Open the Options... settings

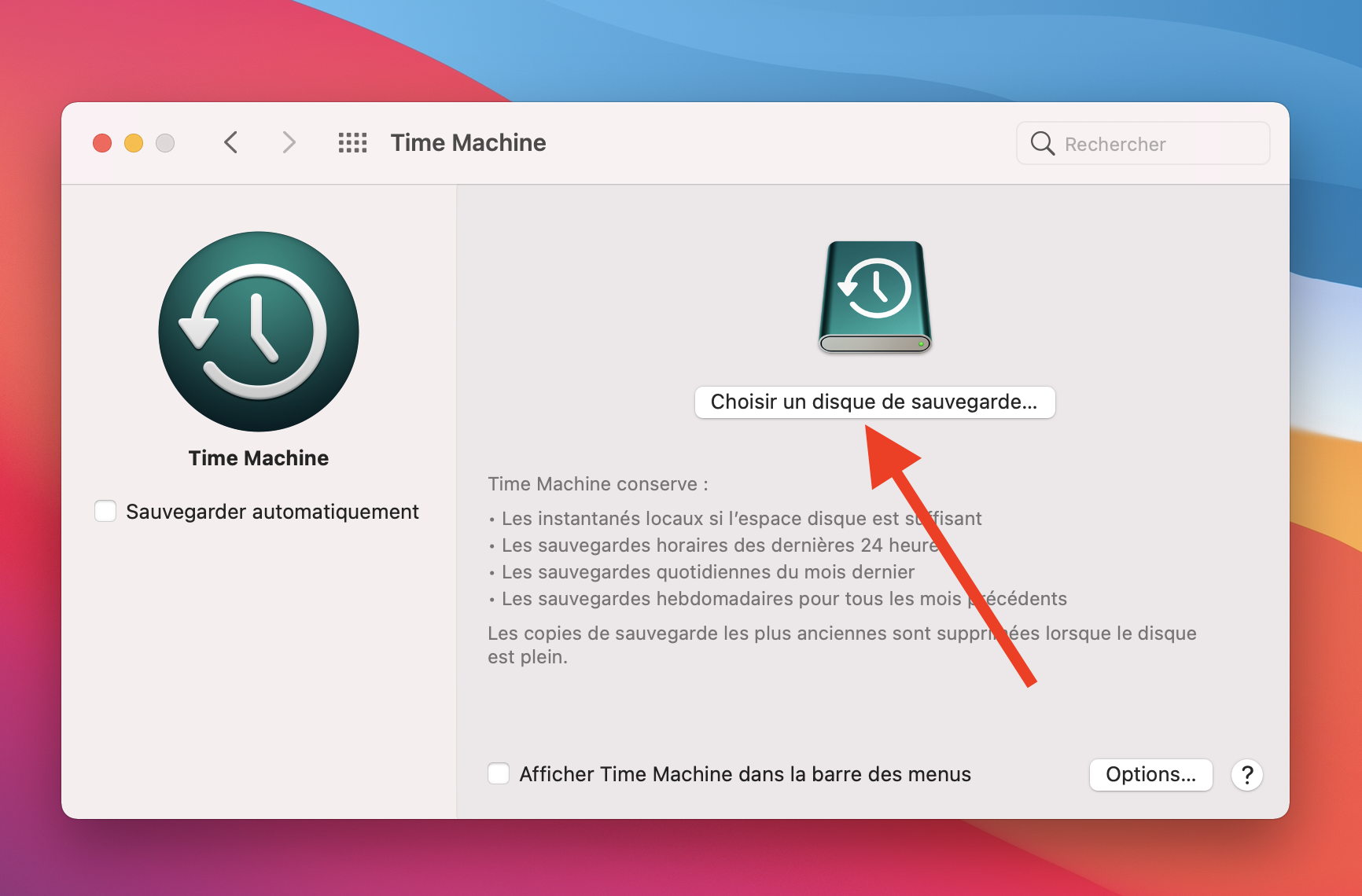click(x=1150, y=775)
